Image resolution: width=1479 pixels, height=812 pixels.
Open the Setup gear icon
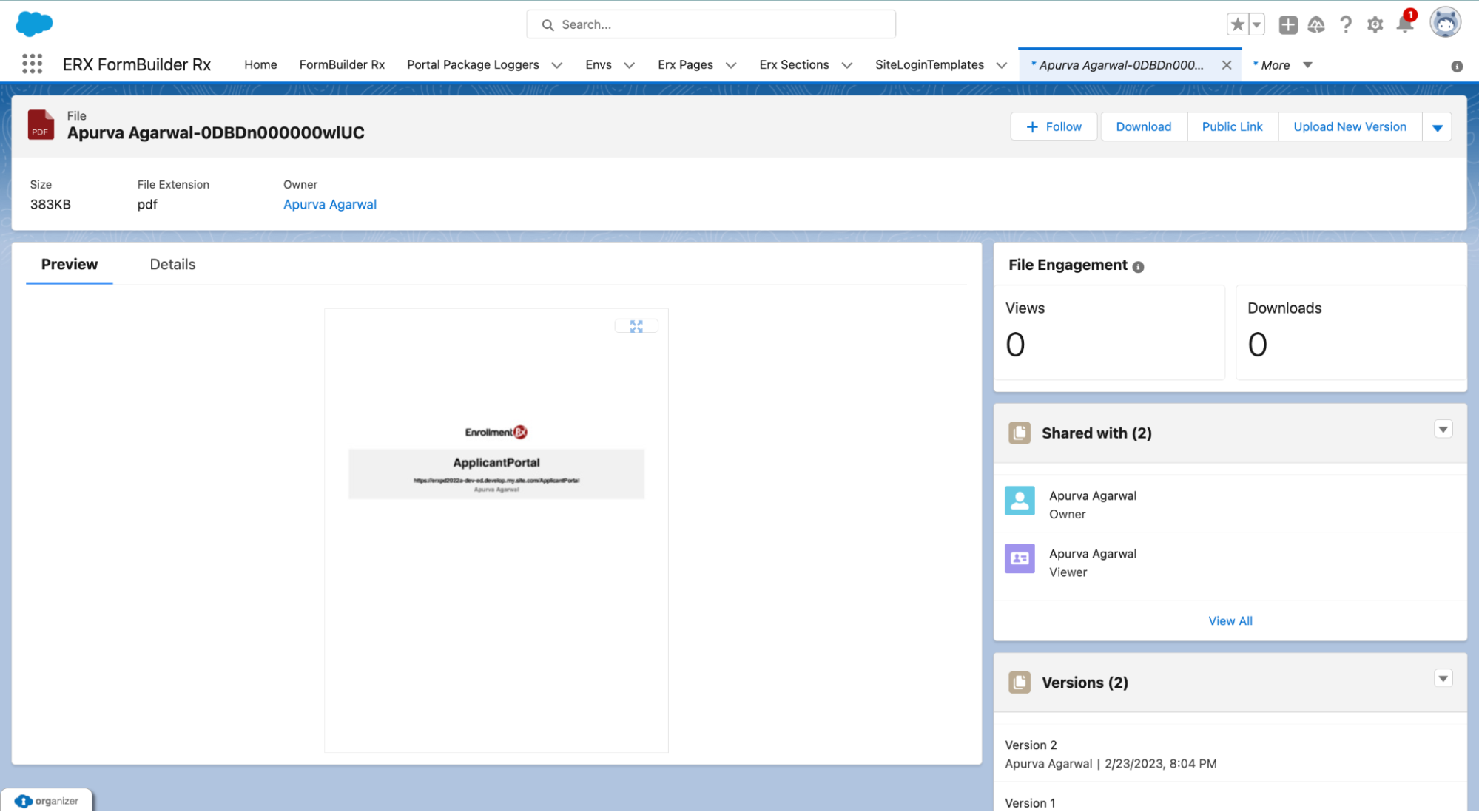pos(1375,24)
